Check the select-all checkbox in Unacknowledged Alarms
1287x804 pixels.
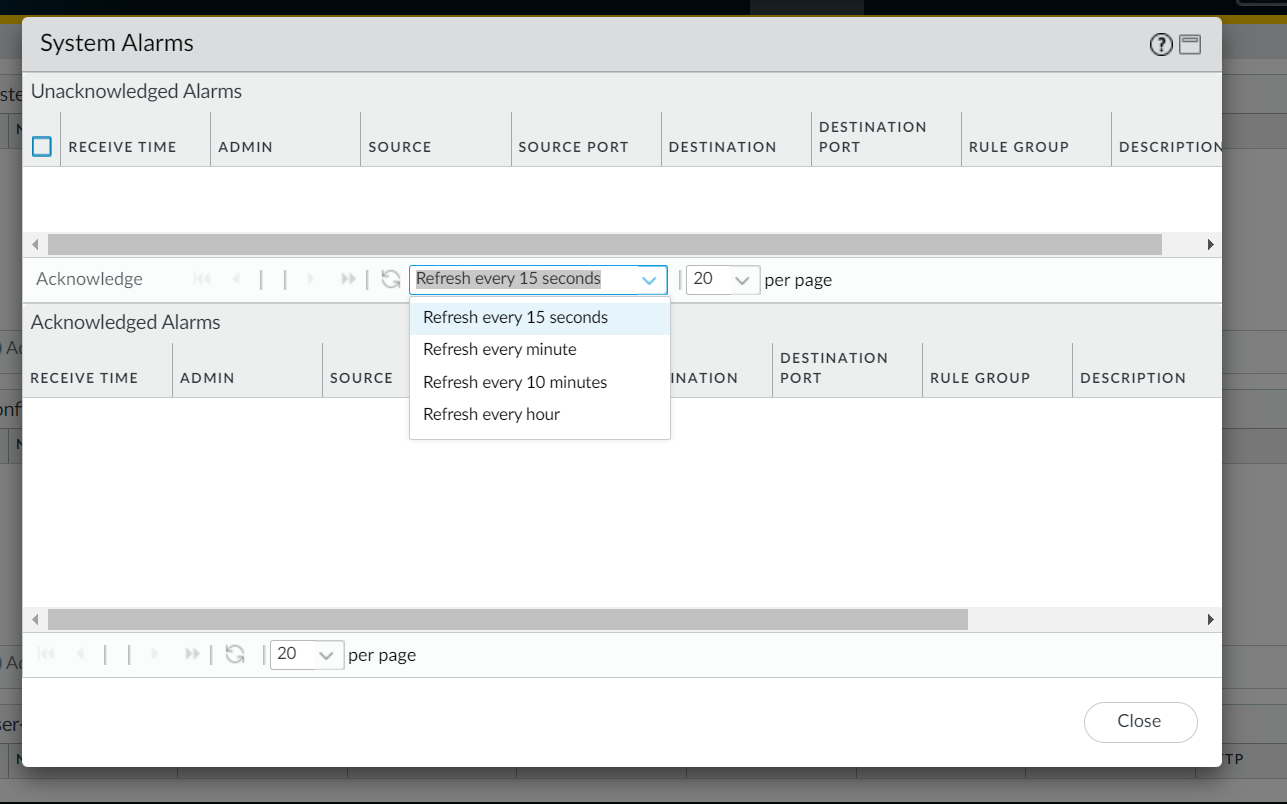pyautogui.click(x=42, y=147)
